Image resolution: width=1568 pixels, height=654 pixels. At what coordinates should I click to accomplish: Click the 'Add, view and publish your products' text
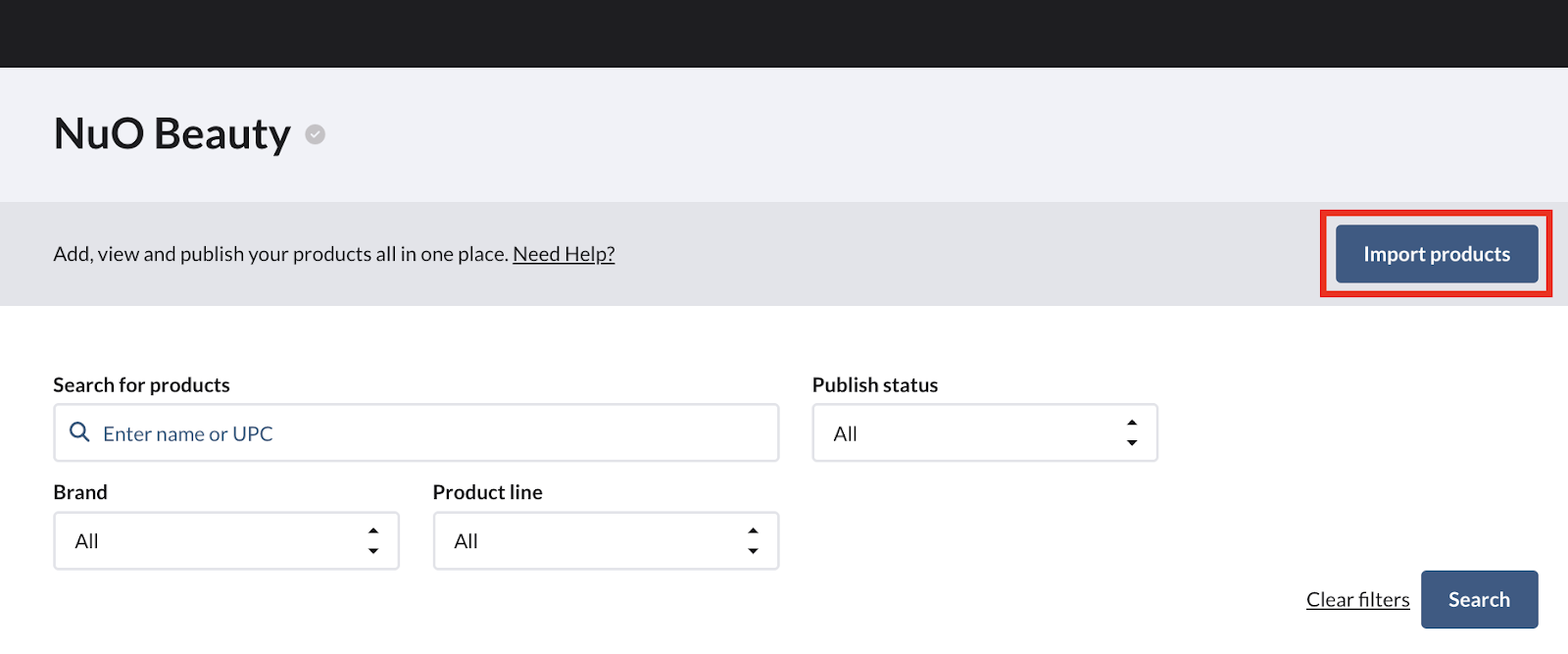281,254
